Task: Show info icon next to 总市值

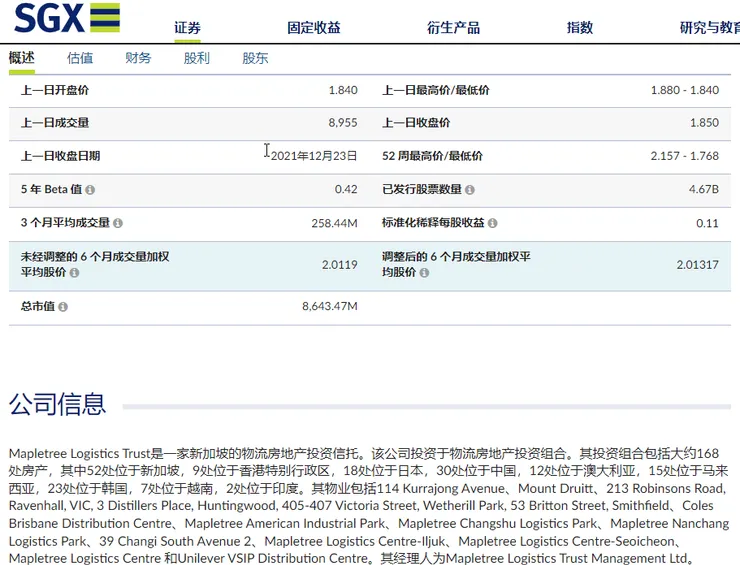Action: 63,307
